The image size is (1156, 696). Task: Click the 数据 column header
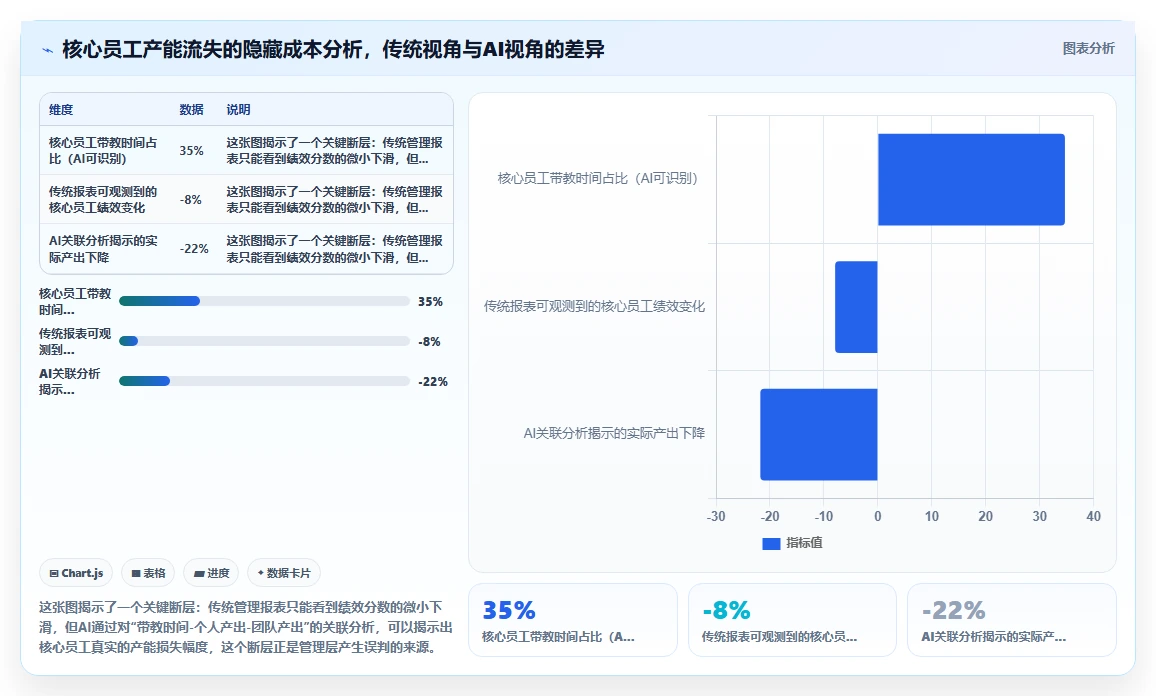pos(191,110)
